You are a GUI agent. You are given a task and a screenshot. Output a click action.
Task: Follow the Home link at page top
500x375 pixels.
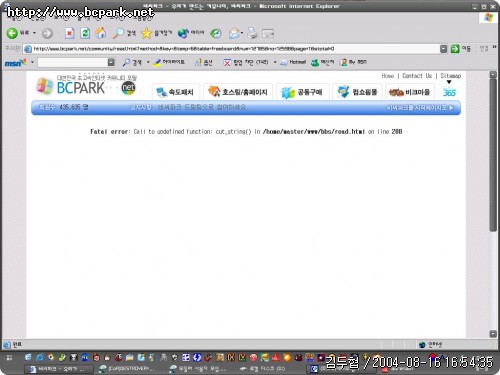[388, 76]
